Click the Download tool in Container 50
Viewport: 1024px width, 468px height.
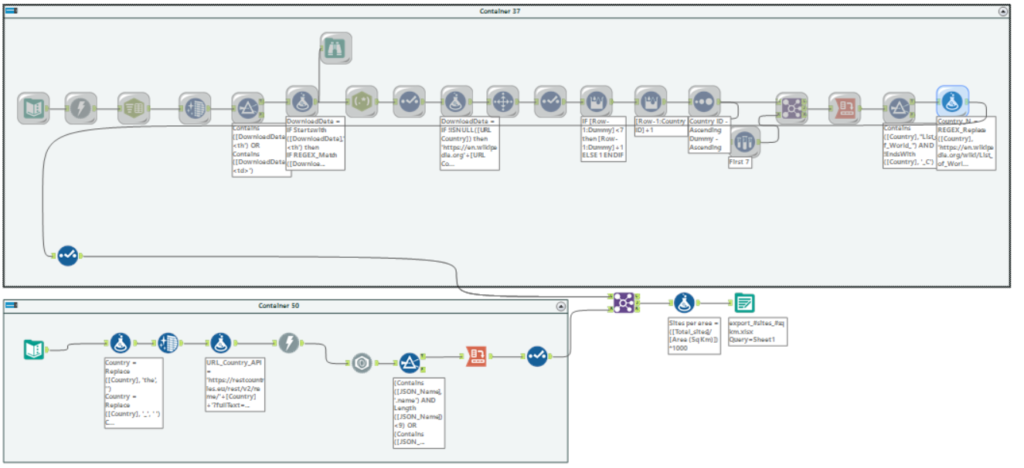(x=289, y=343)
